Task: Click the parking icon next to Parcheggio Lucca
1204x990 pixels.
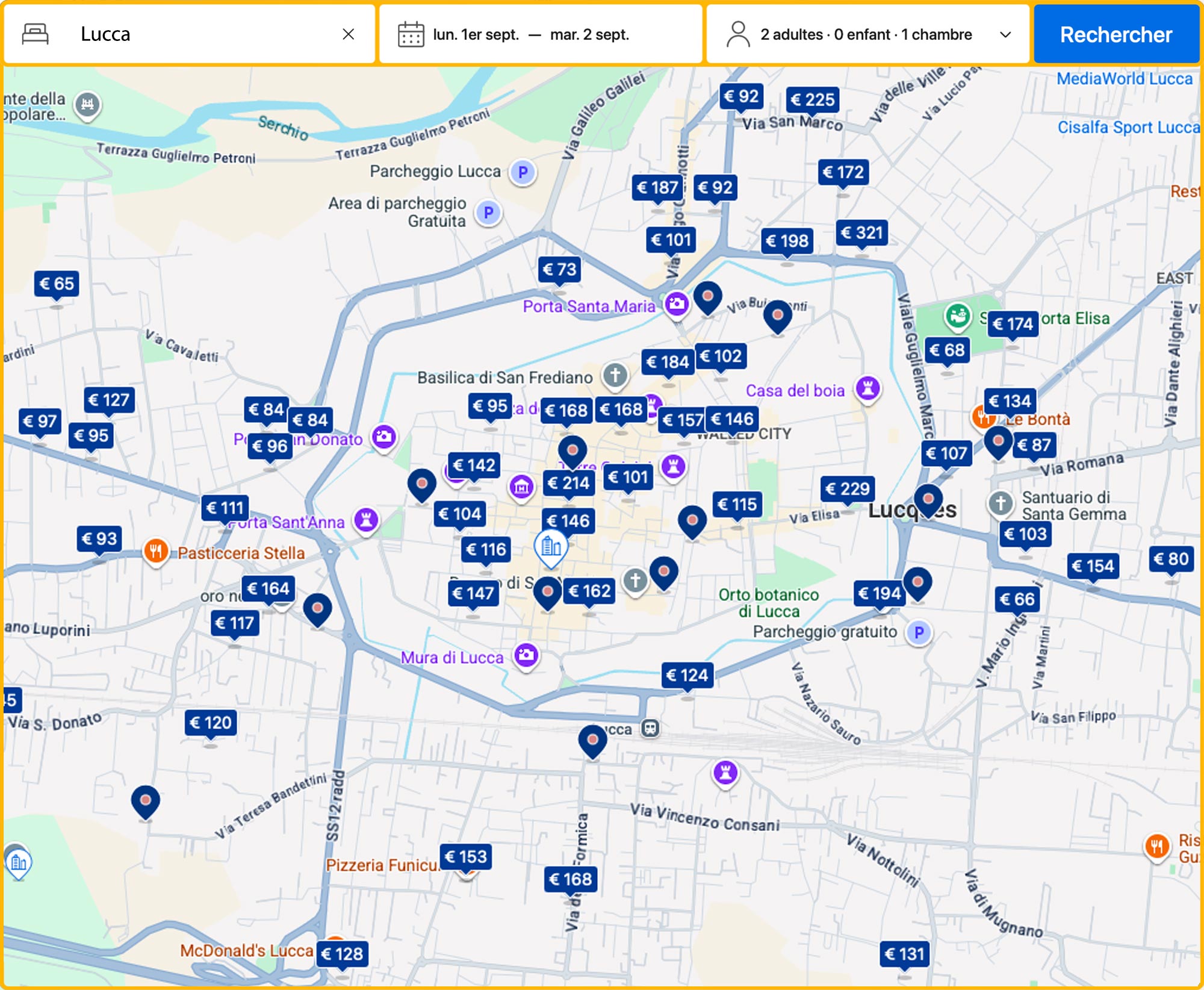Action: pyautogui.click(x=521, y=172)
